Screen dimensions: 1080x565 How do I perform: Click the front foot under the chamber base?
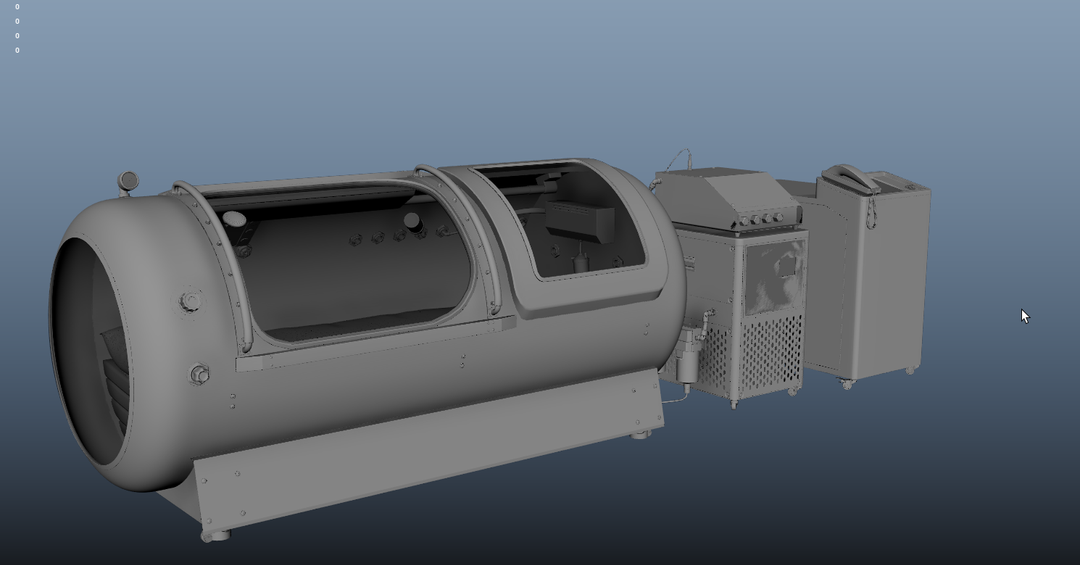pyautogui.click(x=214, y=535)
